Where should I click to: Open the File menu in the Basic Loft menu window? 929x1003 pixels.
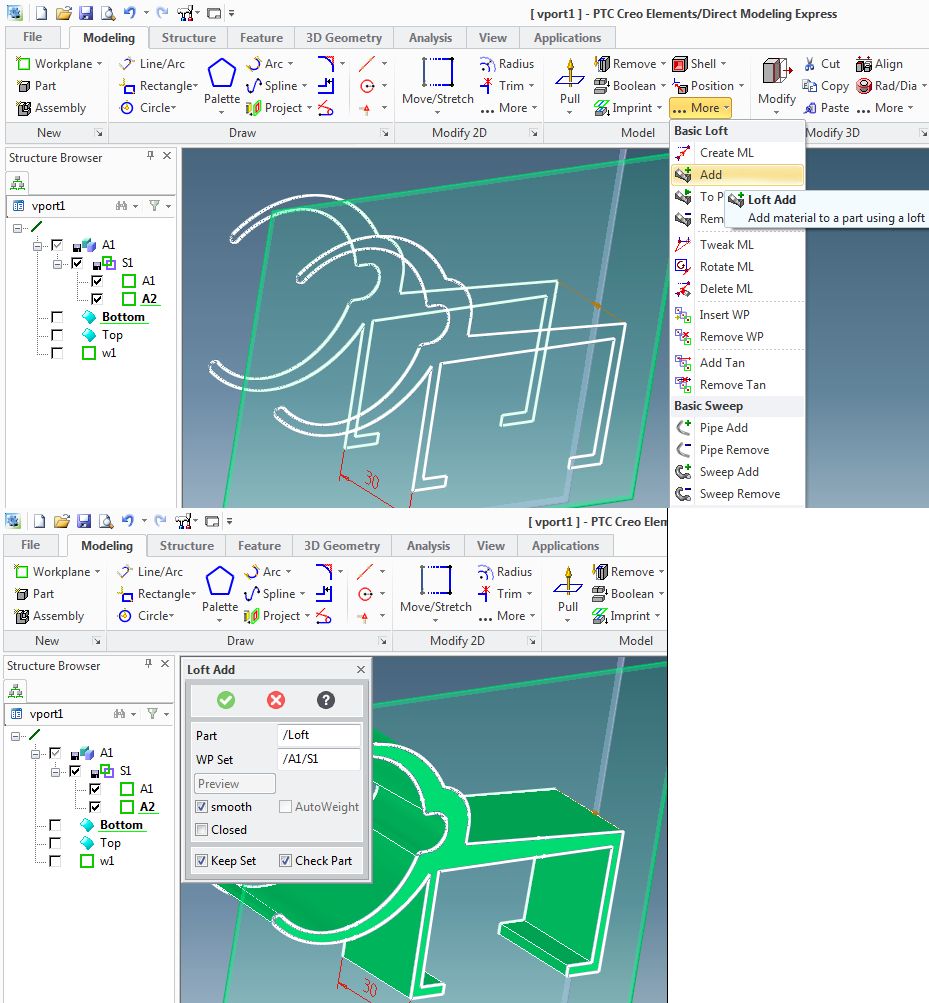coord(32,37)
